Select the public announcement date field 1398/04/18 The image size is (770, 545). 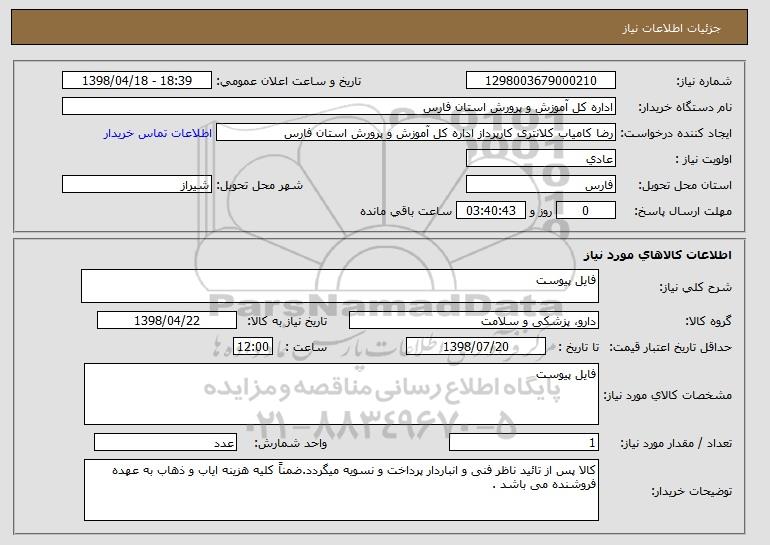(x=137, y=81)
